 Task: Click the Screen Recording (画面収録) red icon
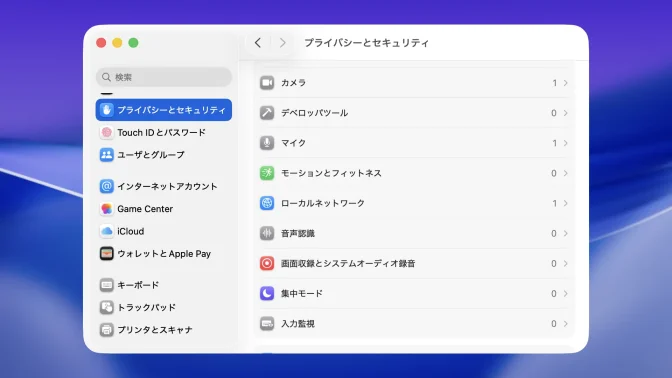click(x=267, y=263)
